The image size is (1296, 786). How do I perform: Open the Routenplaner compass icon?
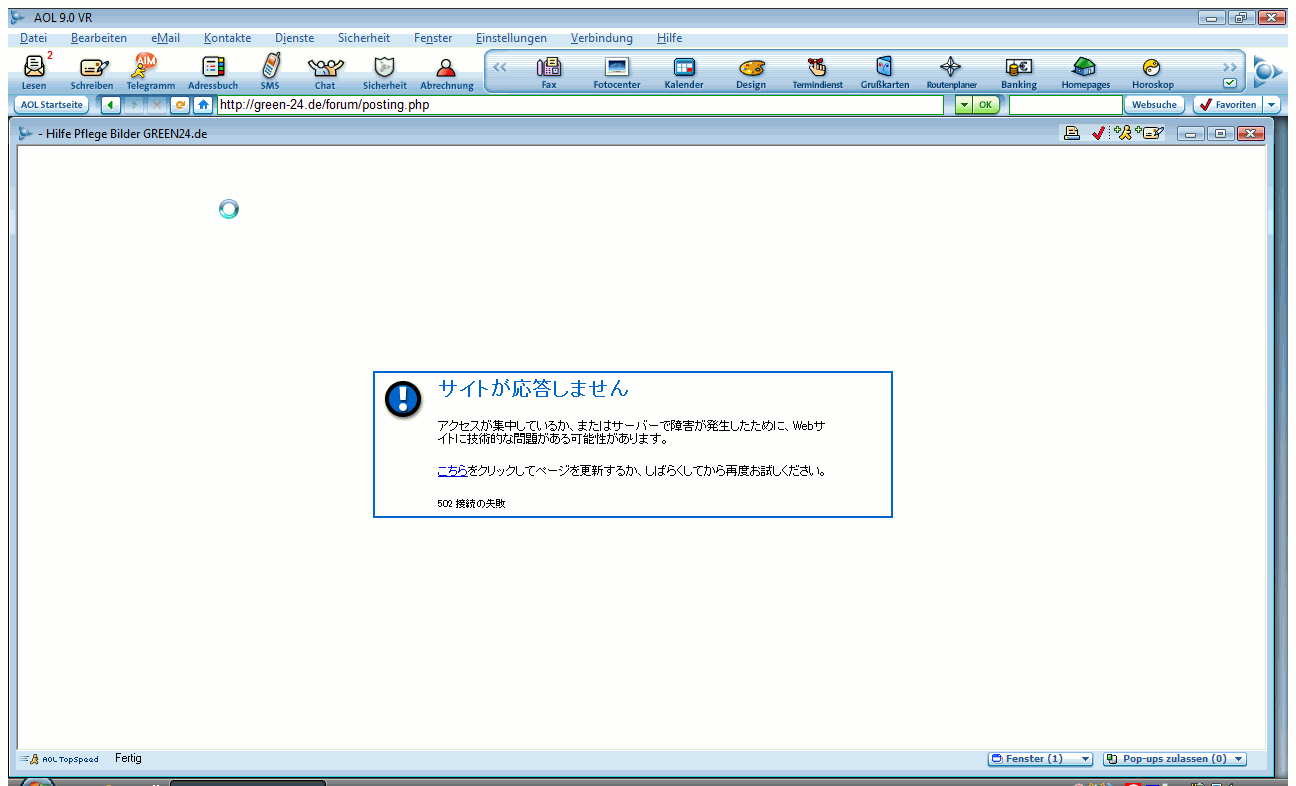[x=951, y=69]
